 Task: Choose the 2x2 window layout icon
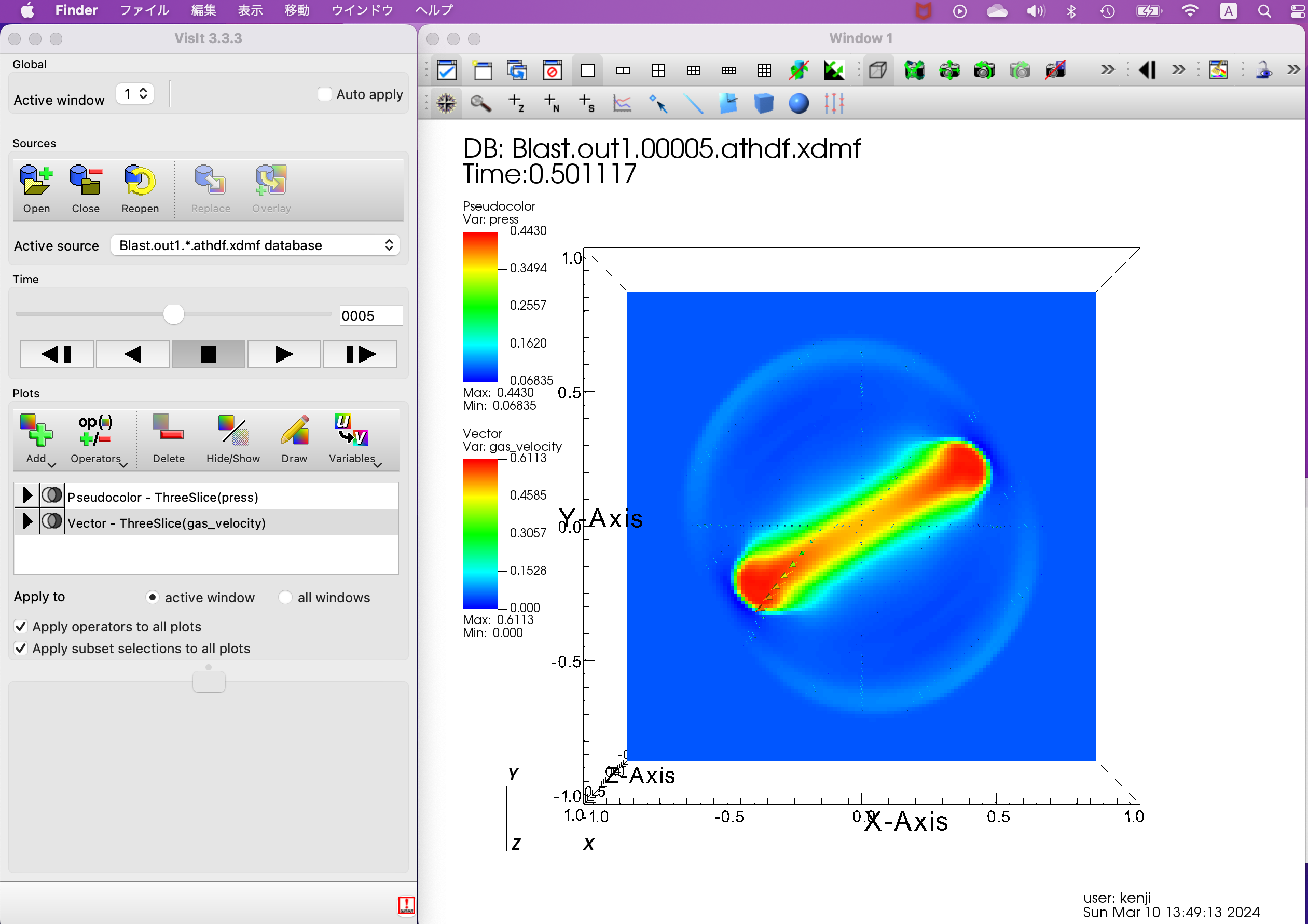pos(658,71)
